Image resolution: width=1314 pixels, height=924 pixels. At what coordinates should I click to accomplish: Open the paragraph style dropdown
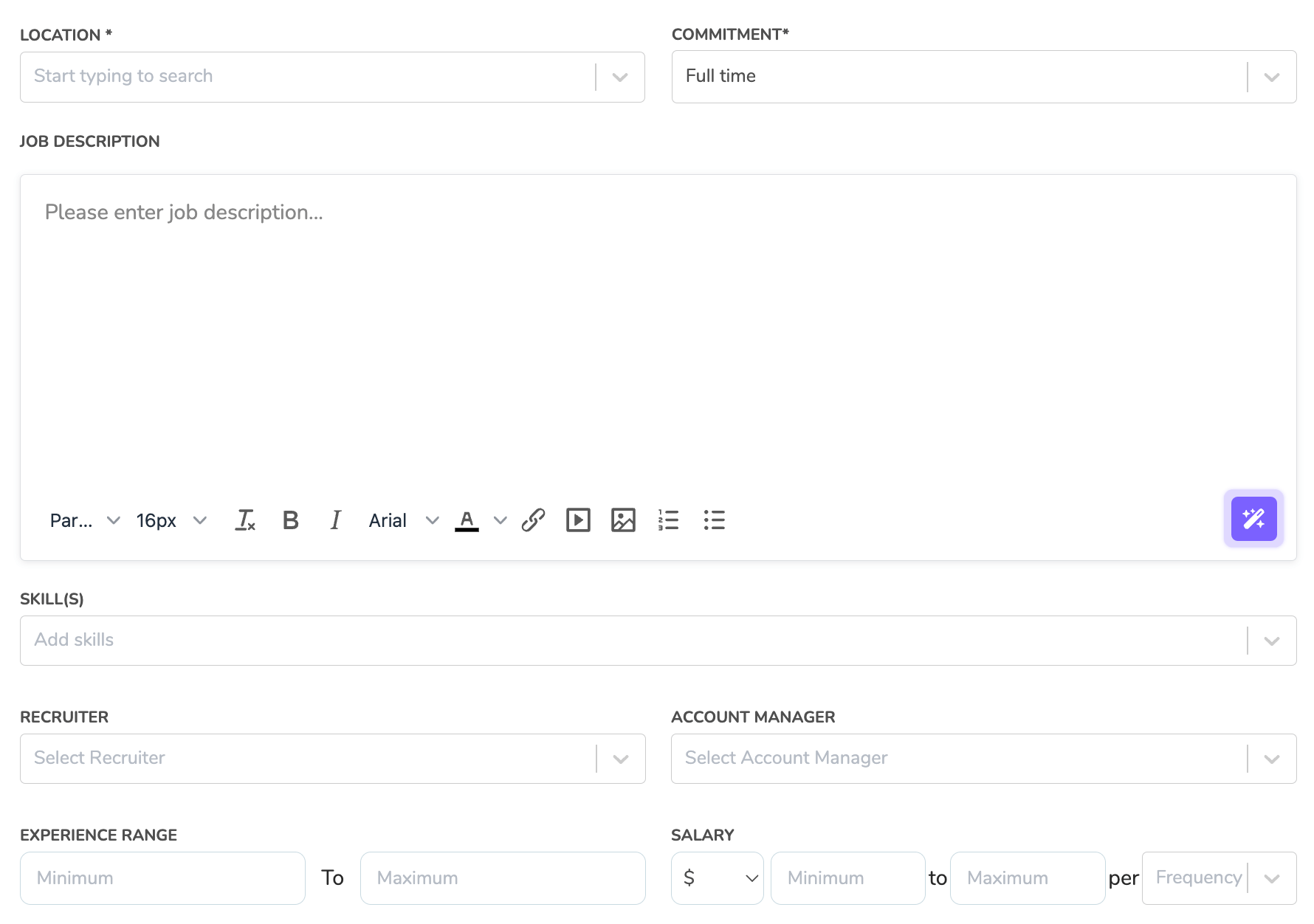[84, 520]
